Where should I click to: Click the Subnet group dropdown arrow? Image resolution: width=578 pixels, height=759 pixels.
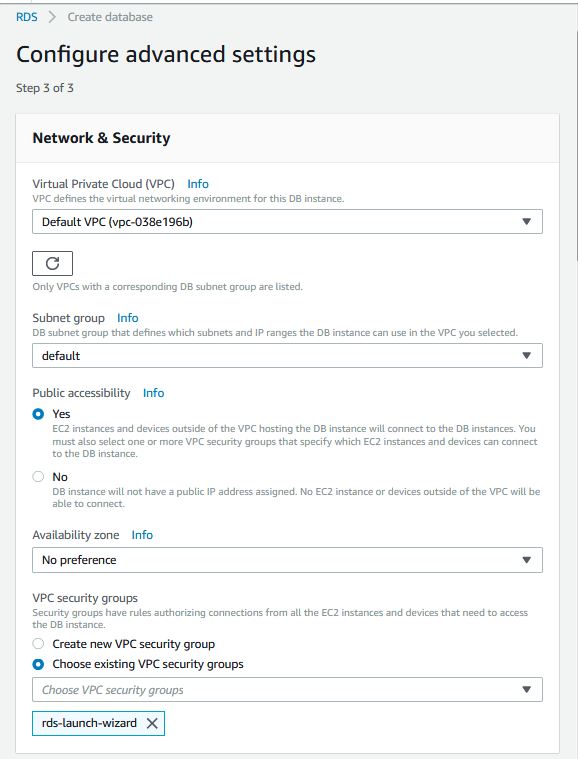coord(527,356)
